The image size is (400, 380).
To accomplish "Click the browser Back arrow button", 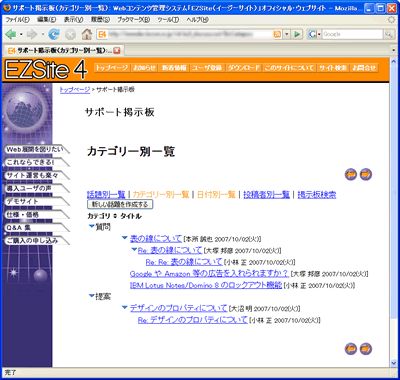I will (x=11, y=34).
